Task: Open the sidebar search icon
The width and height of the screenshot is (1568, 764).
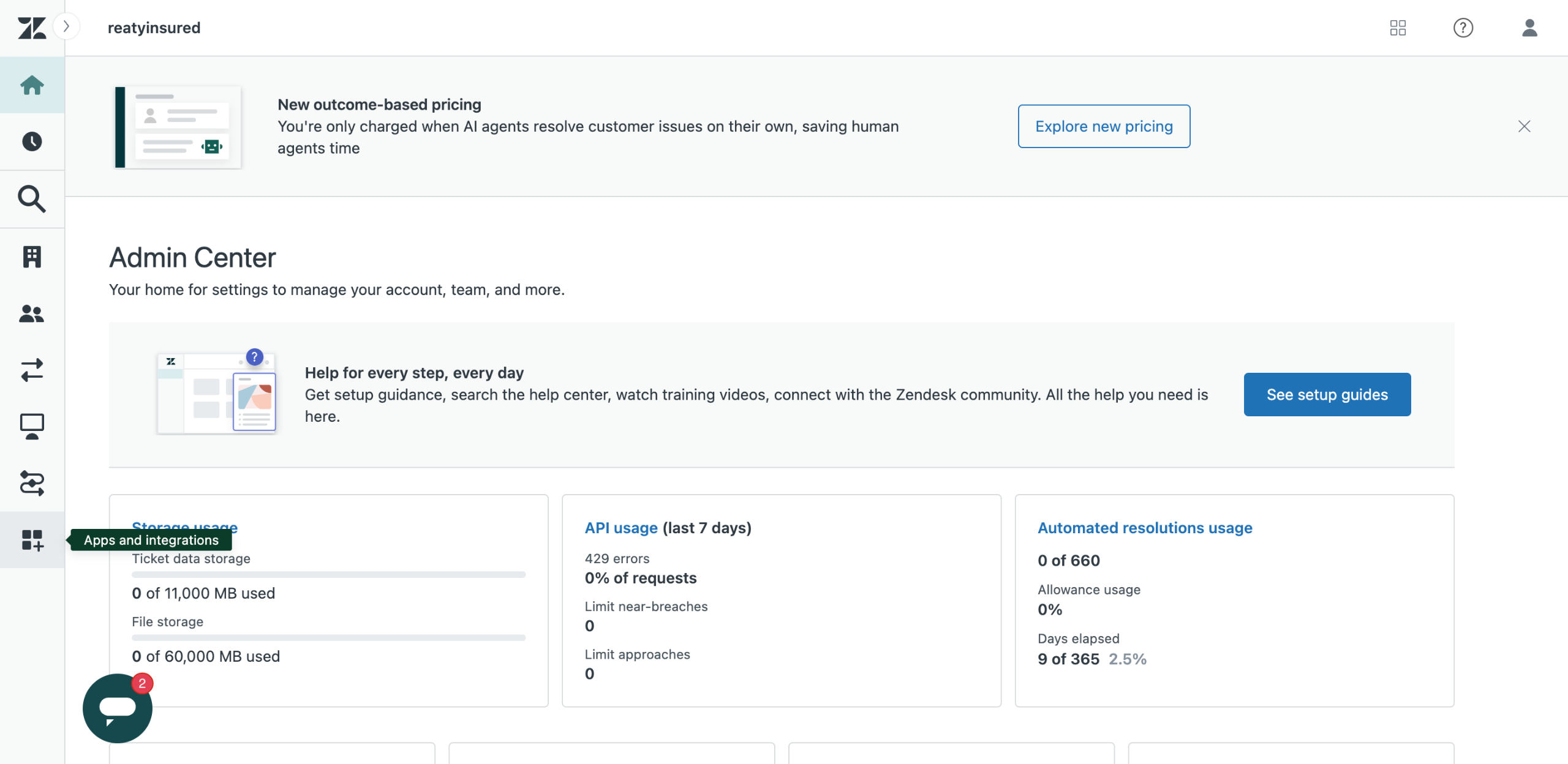Action: click(32, 199)
